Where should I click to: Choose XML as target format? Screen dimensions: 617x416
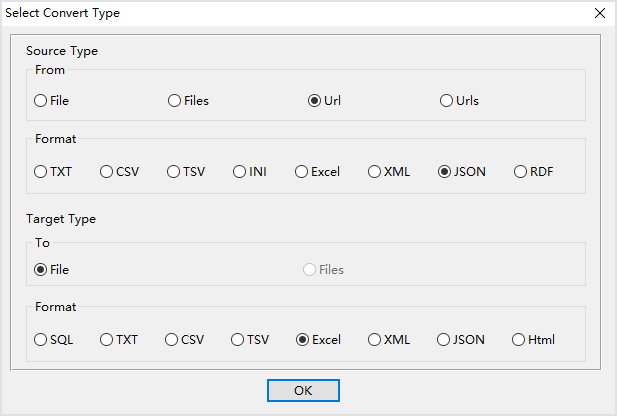point(375,340)
